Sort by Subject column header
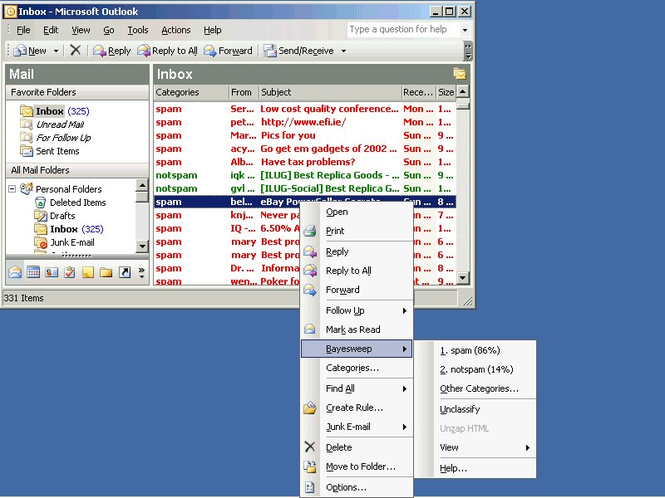Viewport: 665px width, 498px height. click(330, 92)
